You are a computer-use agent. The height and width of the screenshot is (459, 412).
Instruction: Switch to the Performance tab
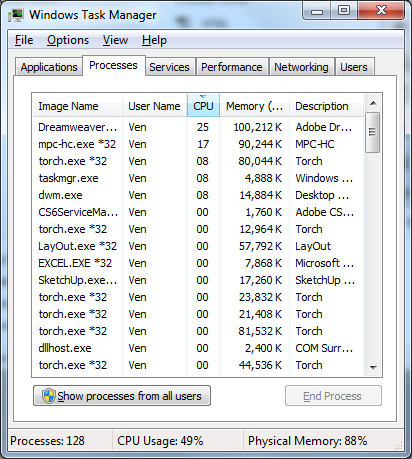[x=232, y=67]
